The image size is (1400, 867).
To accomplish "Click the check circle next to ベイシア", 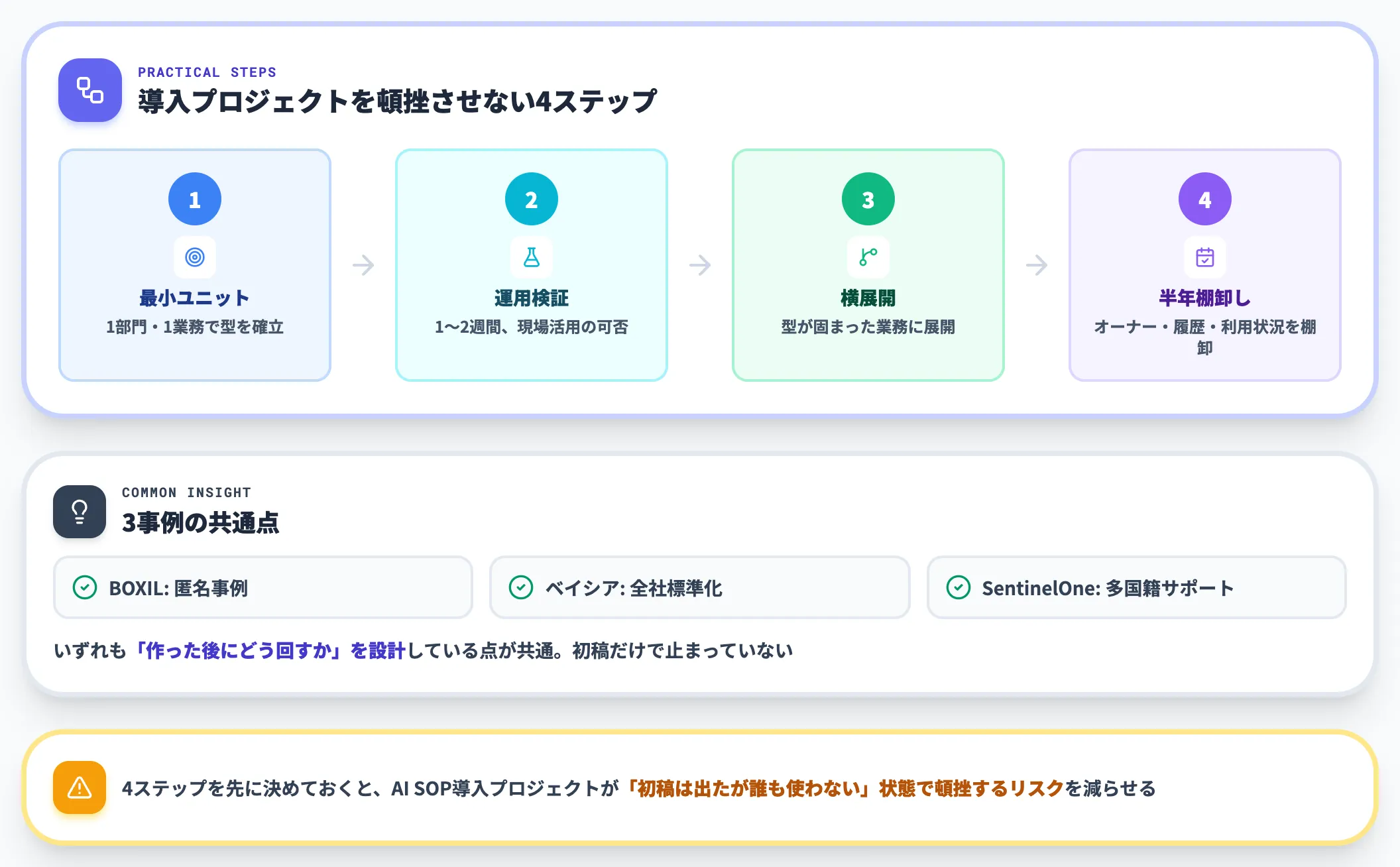I will [521, 588].
